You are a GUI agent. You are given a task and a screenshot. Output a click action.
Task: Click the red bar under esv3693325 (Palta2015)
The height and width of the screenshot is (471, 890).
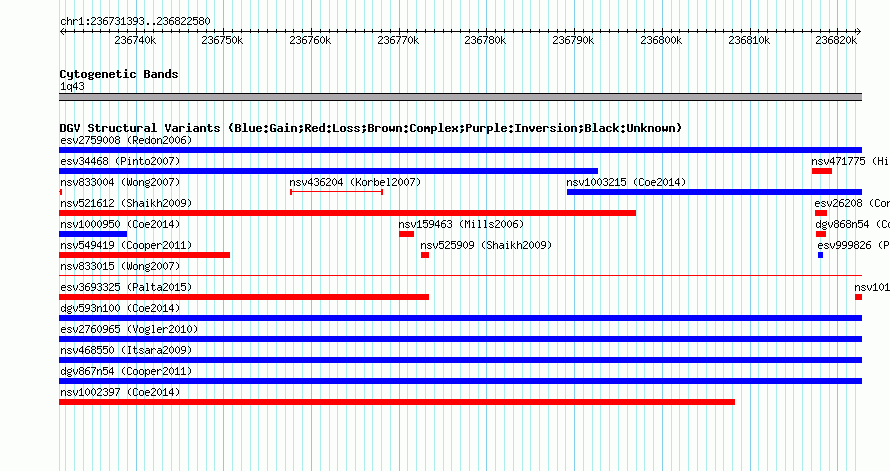tap(244, 297)
